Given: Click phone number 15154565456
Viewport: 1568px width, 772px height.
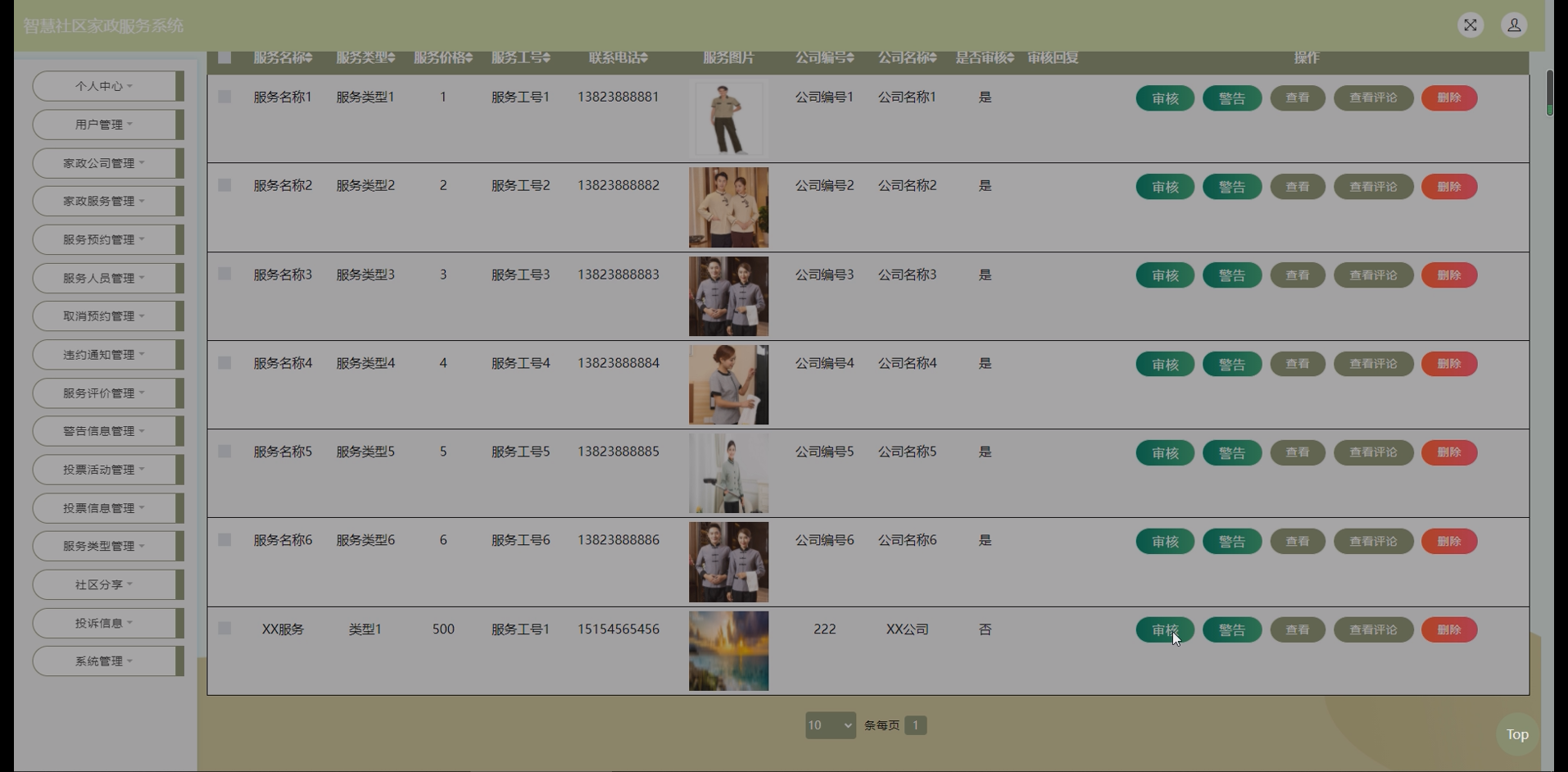Looking at the screenshot, I should click(x=619, y=629).
